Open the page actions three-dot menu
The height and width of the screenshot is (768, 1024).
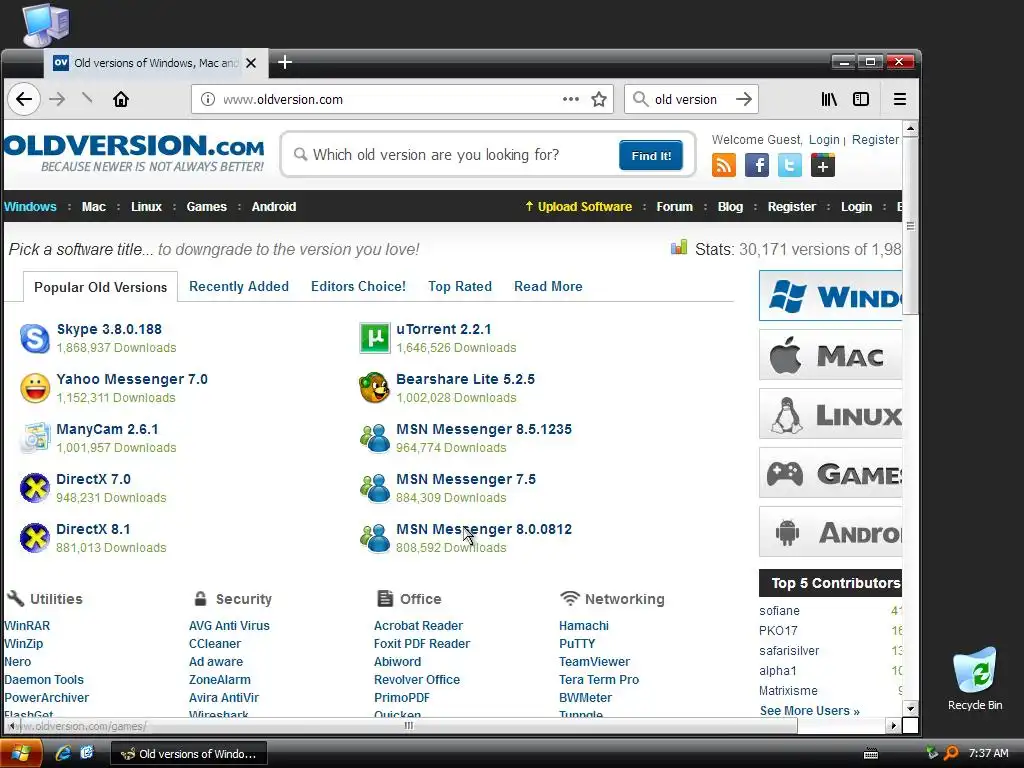tap(571, 99)
